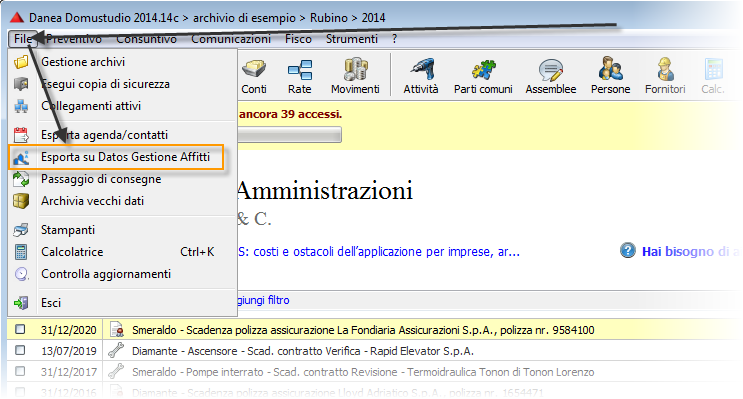The image size is (743, 399).
Task: Open the ? help menu
Action: (x=394, y=39)
